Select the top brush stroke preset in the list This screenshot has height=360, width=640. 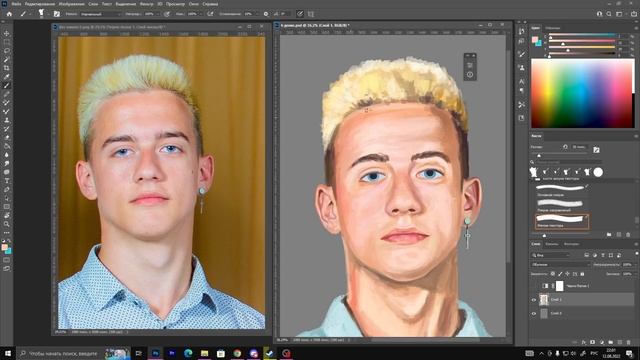(560, 188)
